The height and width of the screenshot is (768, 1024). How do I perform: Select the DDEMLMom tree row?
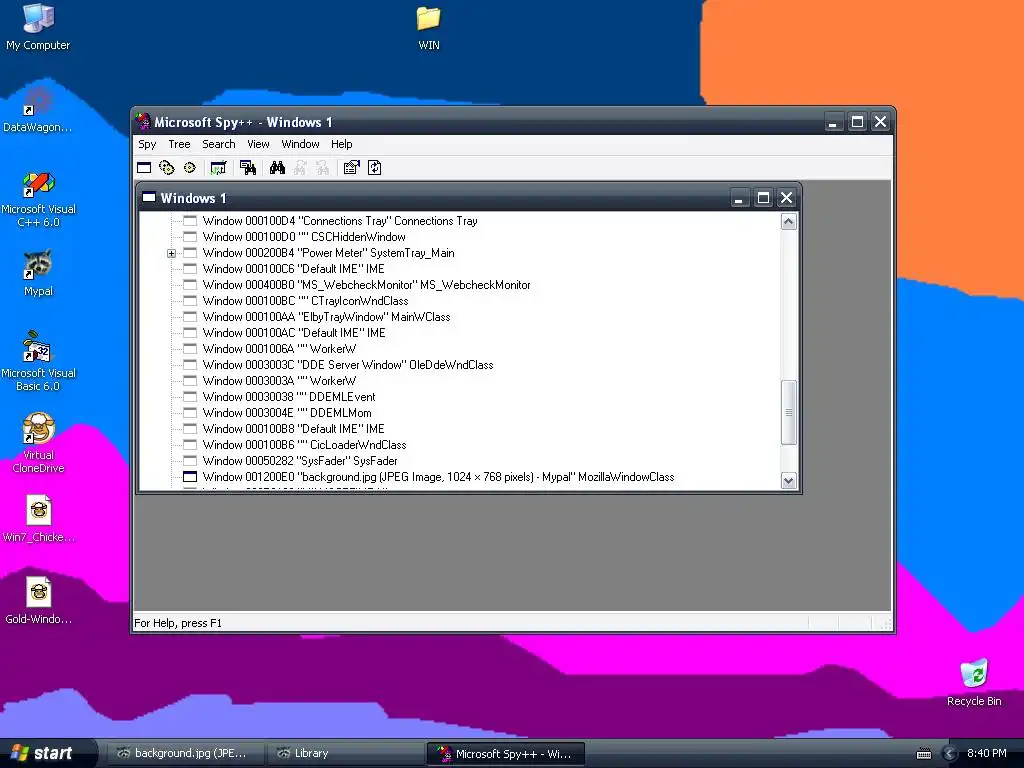coord(287,413)
